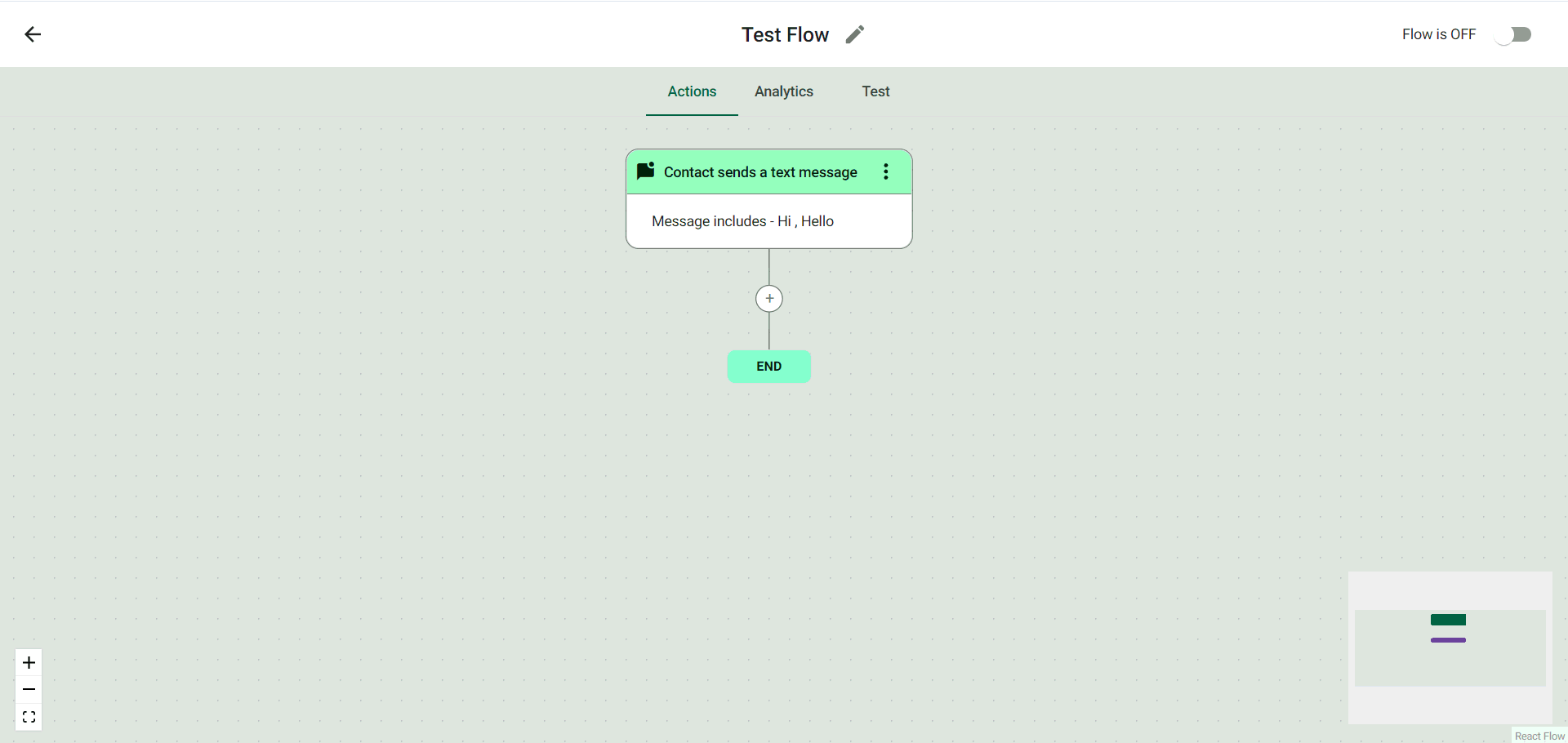Viewport: 1568px width, 743px height.
Task: Select the Actions tab
Action: (692, 91)
